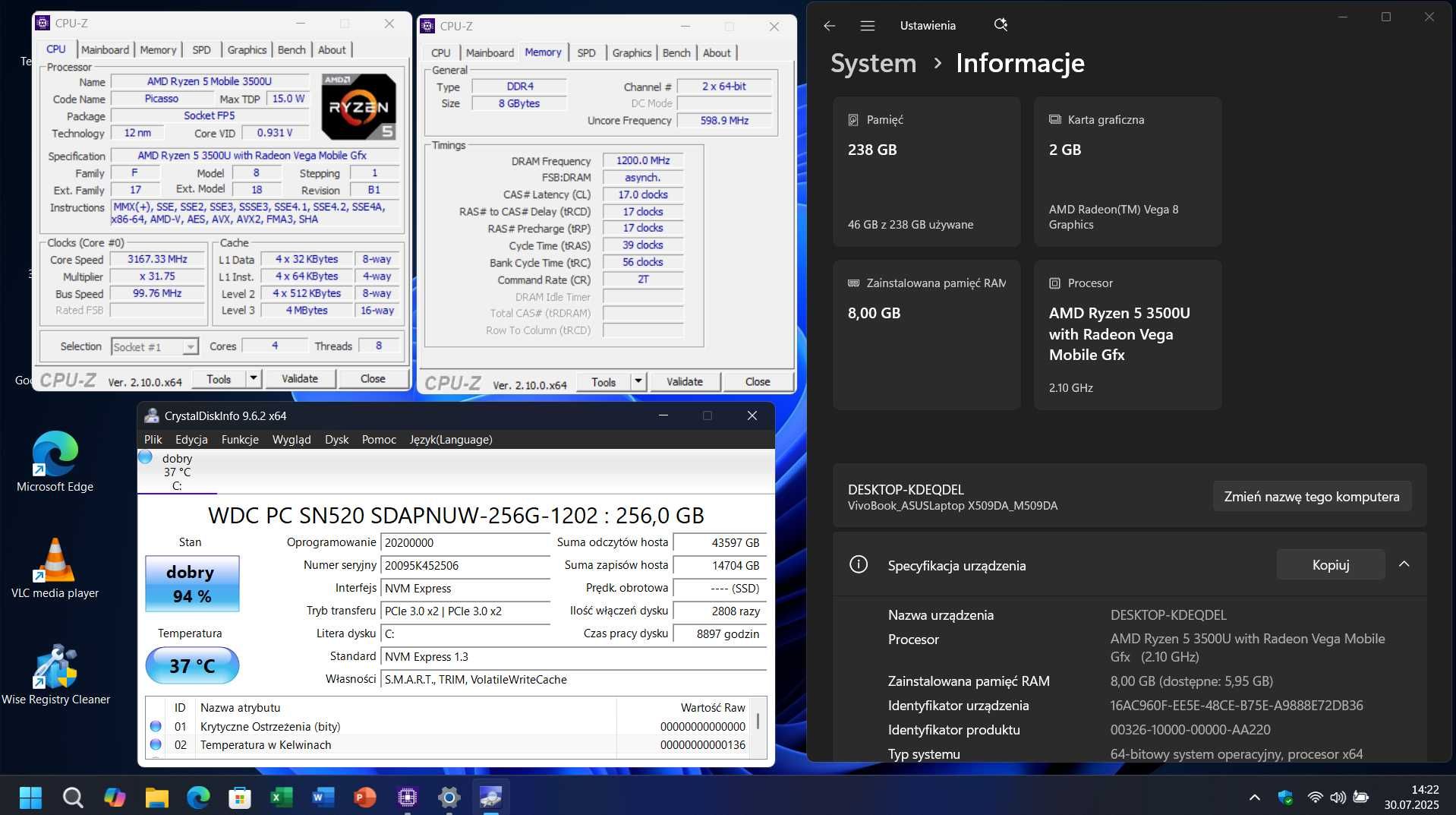Open Pamięć 238 GB storage card

926,171
